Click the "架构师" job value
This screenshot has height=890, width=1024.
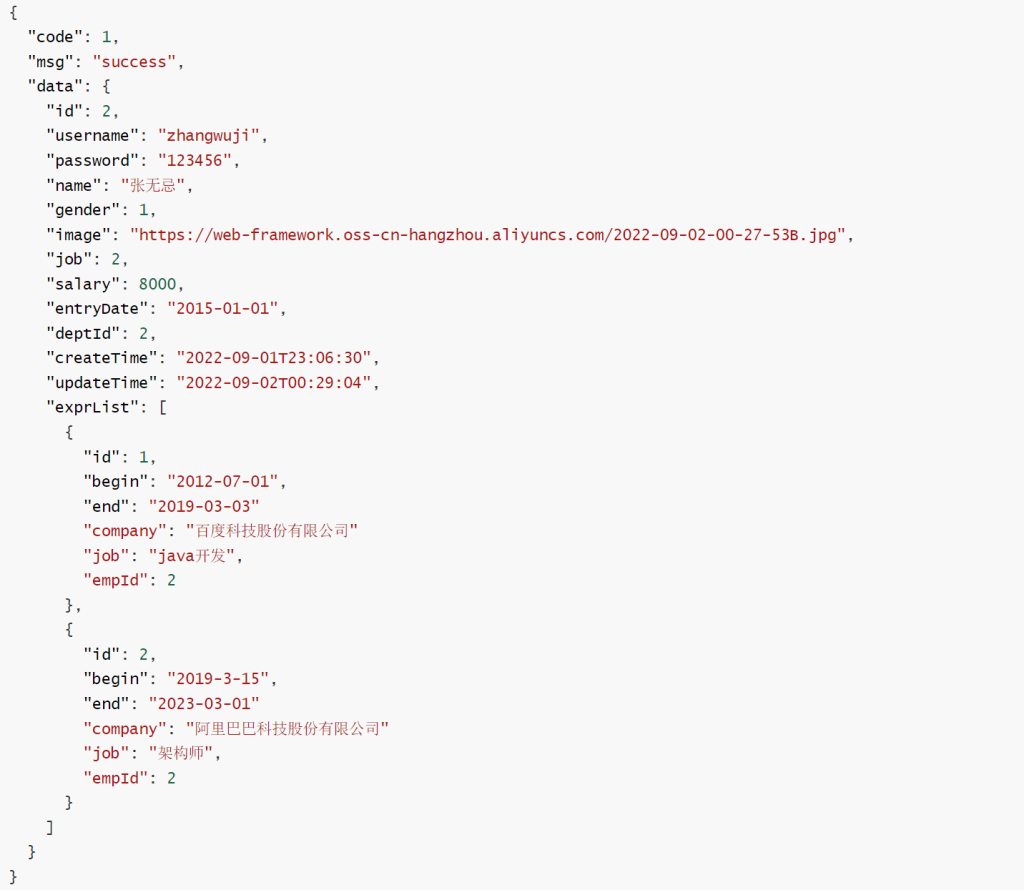[x=184, y=754]
